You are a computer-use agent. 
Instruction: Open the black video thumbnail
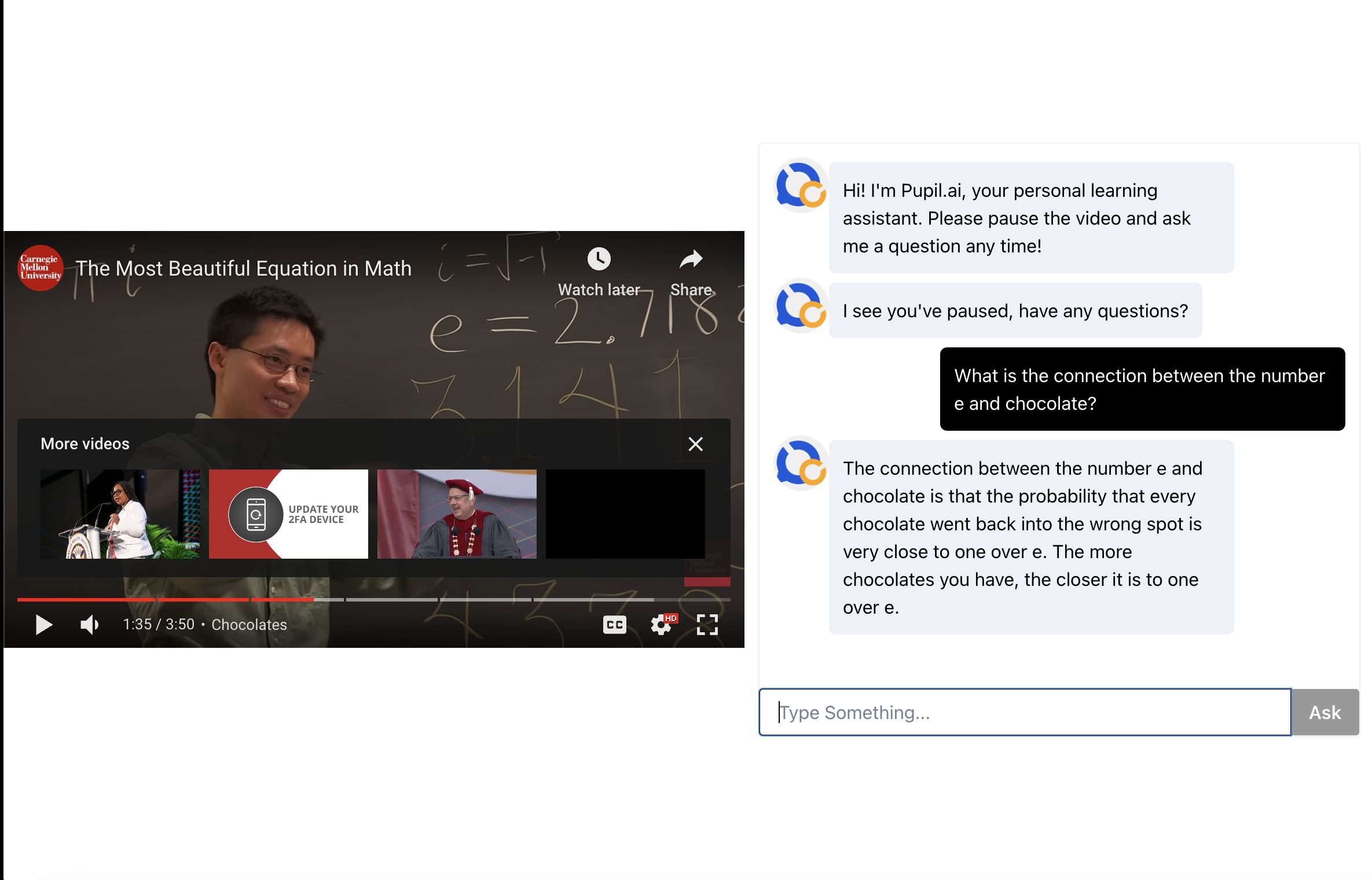coord(625,514)
